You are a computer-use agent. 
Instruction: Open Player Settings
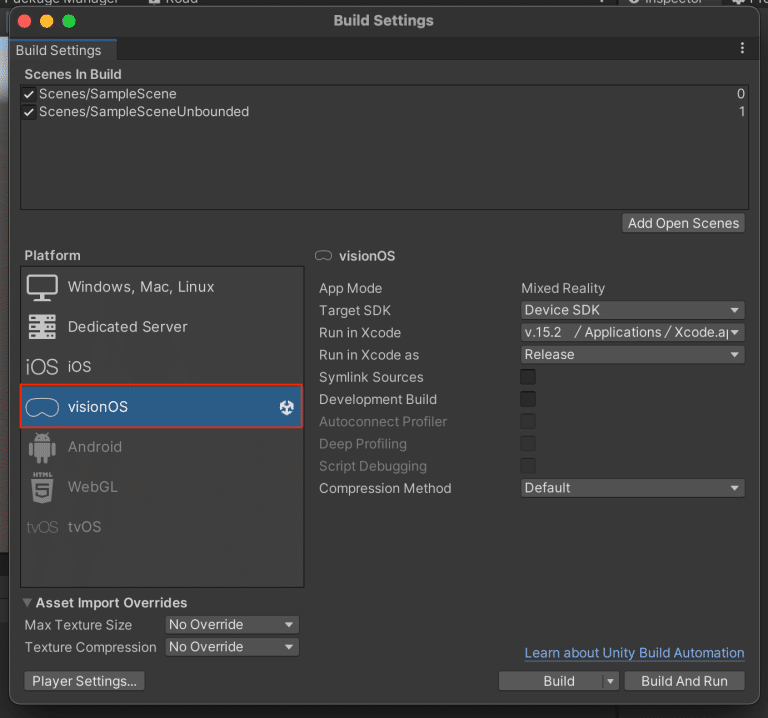[84, 681]
